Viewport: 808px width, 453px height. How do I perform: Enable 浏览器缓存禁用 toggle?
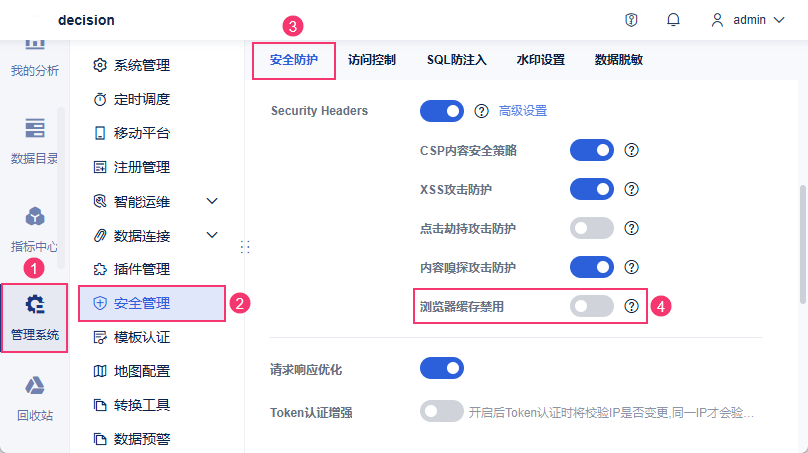(591, 306)
